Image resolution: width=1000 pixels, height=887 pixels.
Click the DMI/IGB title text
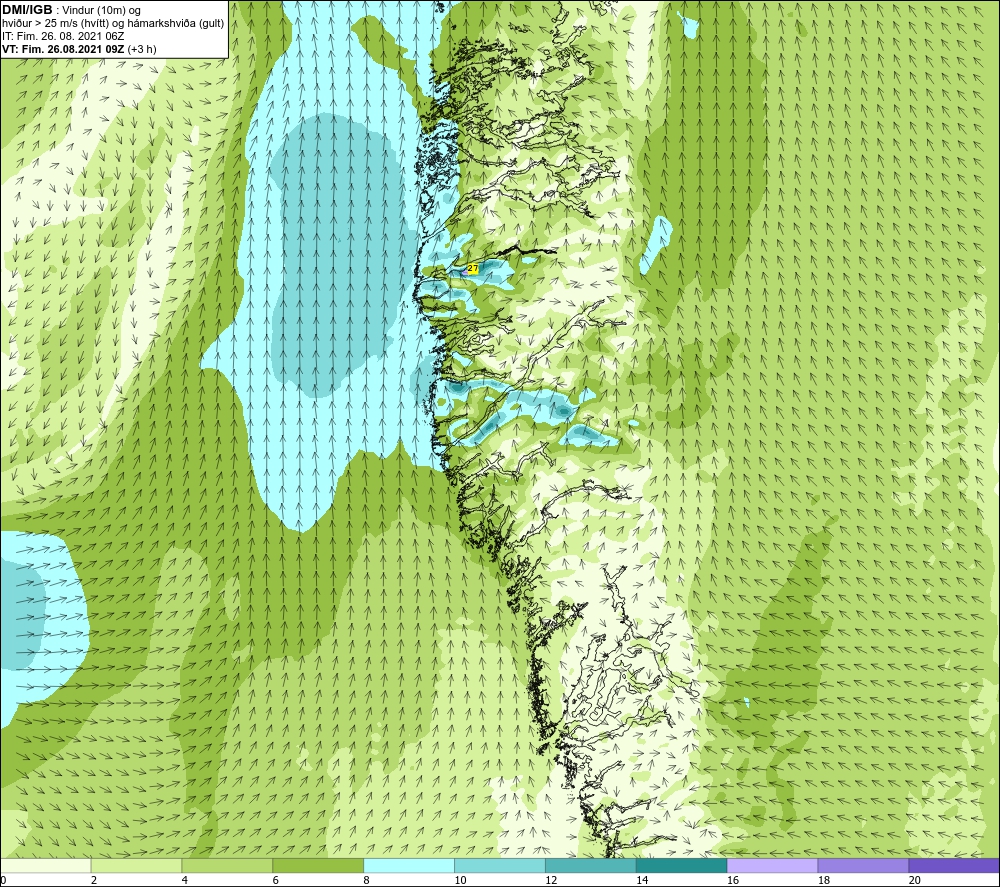[27, 10]
